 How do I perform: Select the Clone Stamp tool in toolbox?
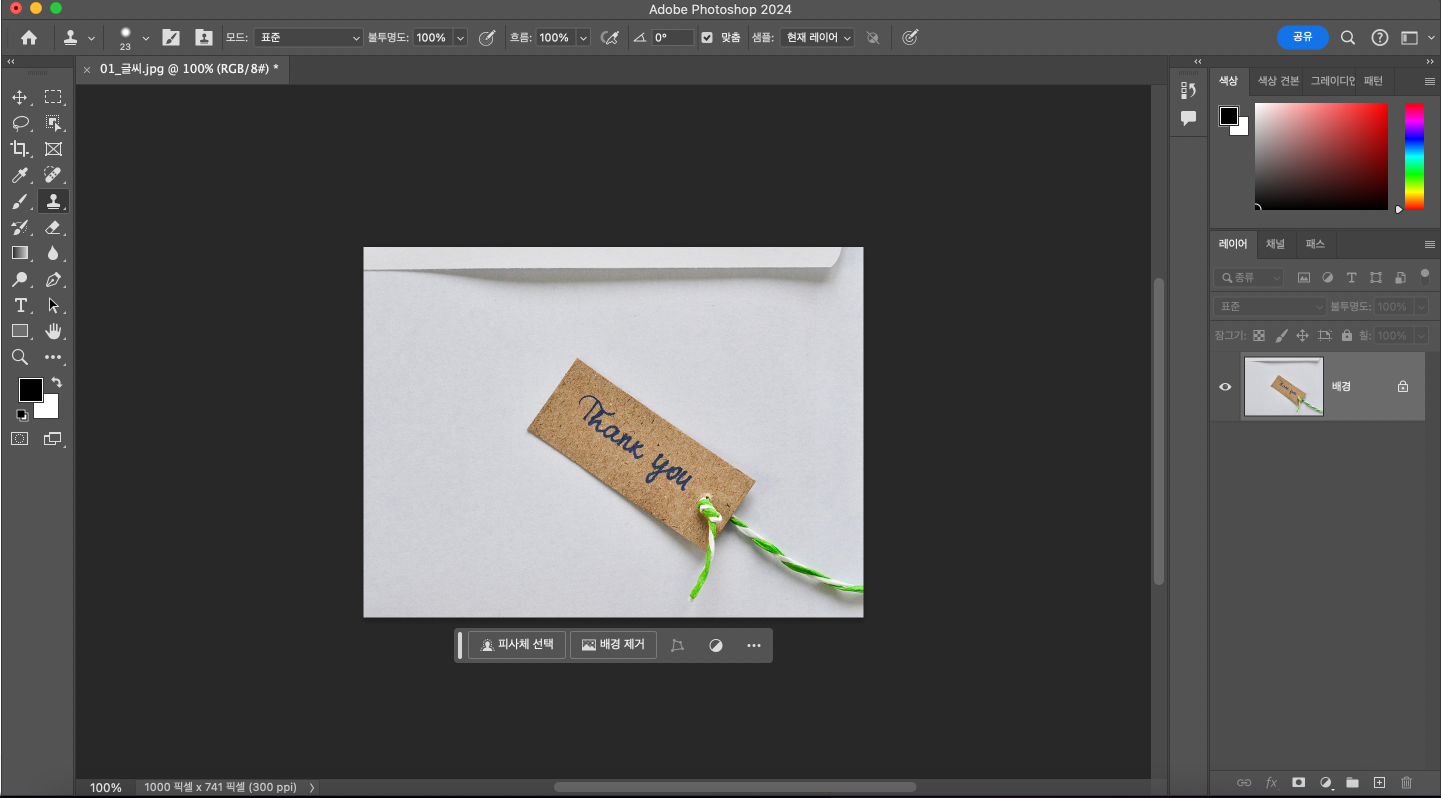click(53, 201)
